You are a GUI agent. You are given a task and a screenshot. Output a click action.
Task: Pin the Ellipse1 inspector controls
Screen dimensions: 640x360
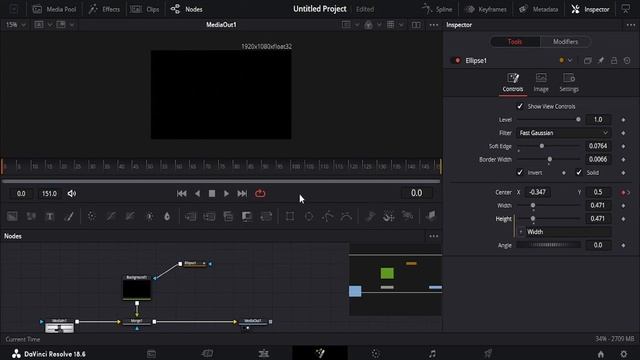601,60
